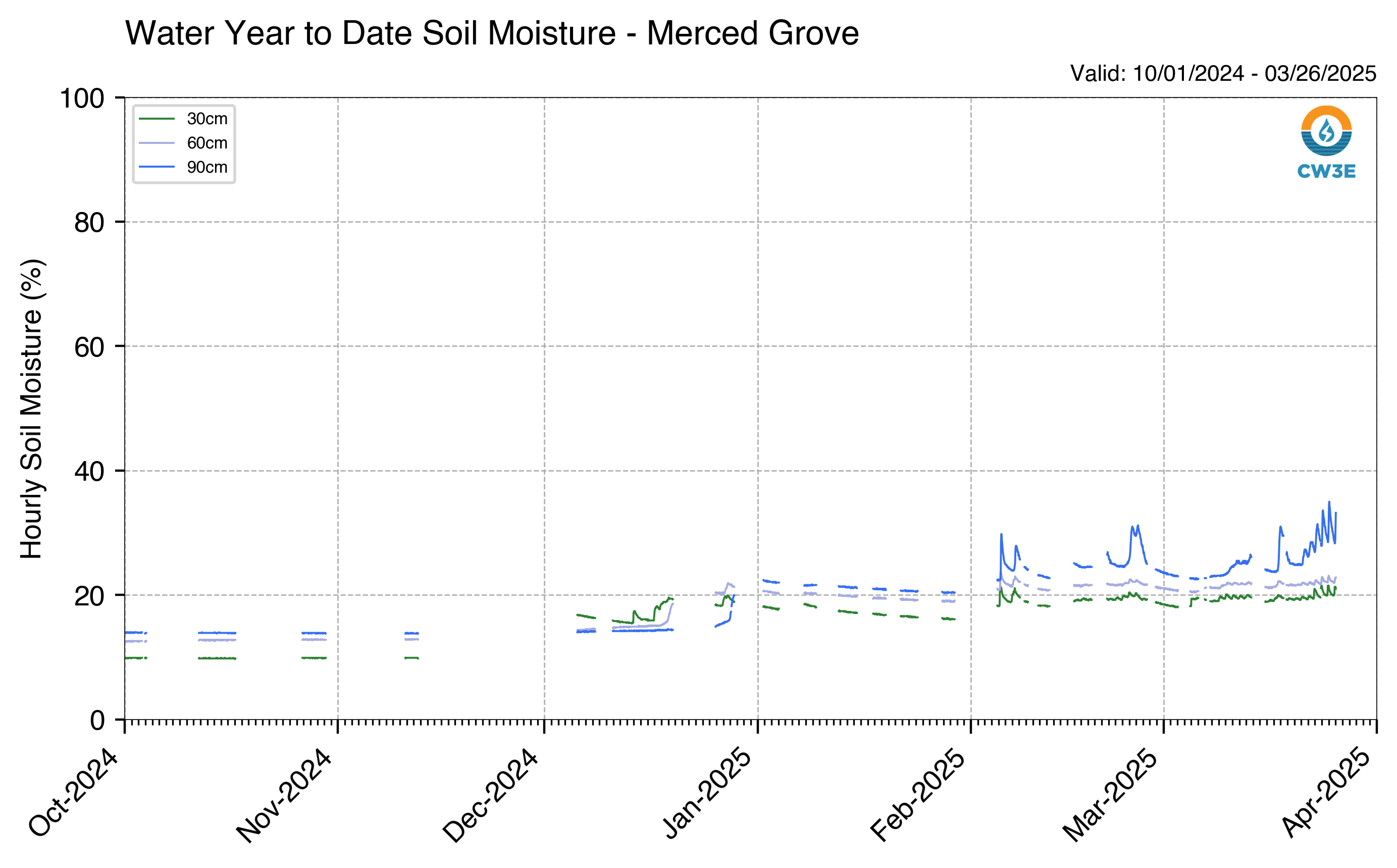Click the green 30cm legend line swatch
Viewport: 1397px width, 868px height.
click(157, 119)
